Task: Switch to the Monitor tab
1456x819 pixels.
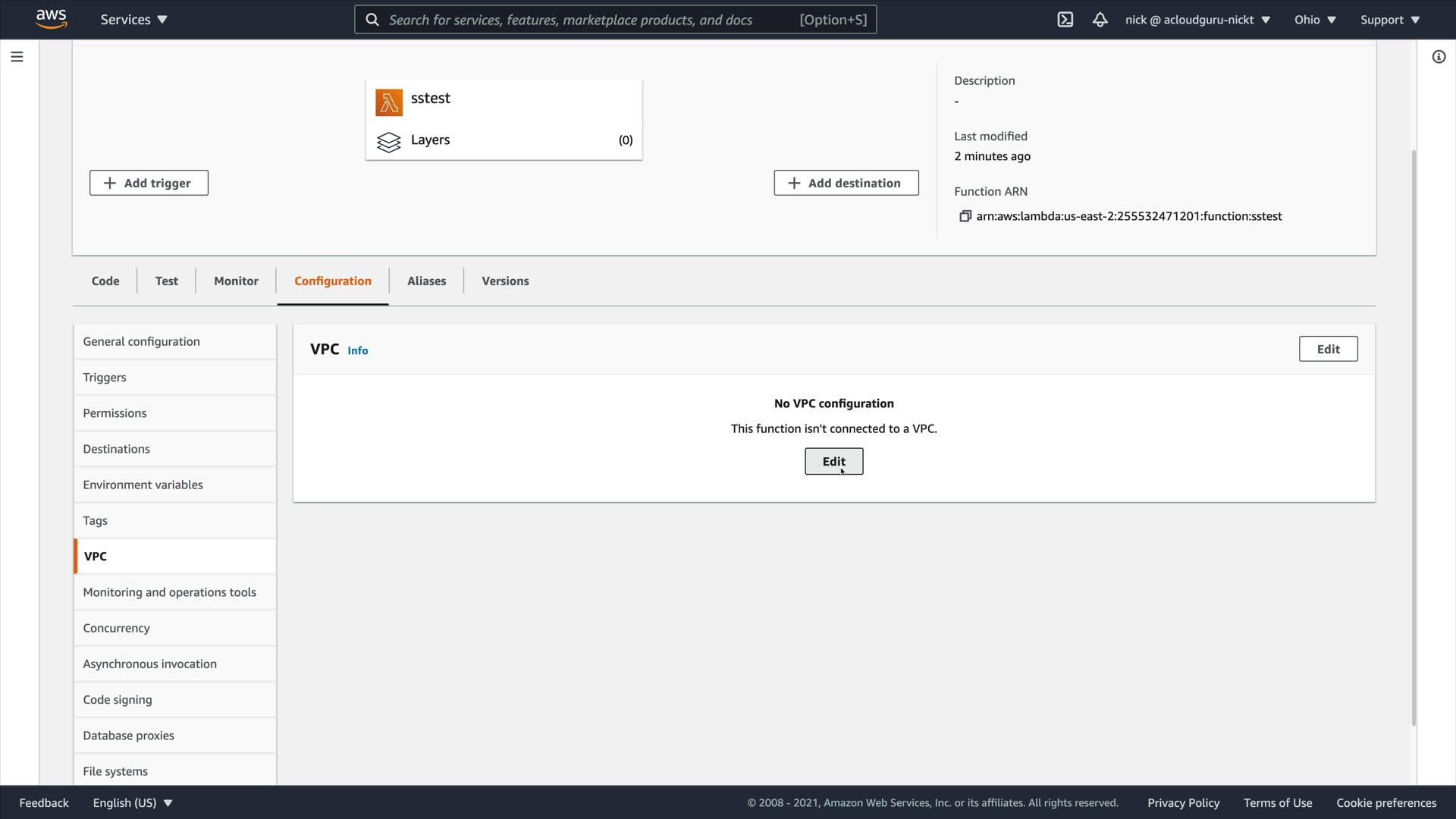Action: [x=236, y=281]
